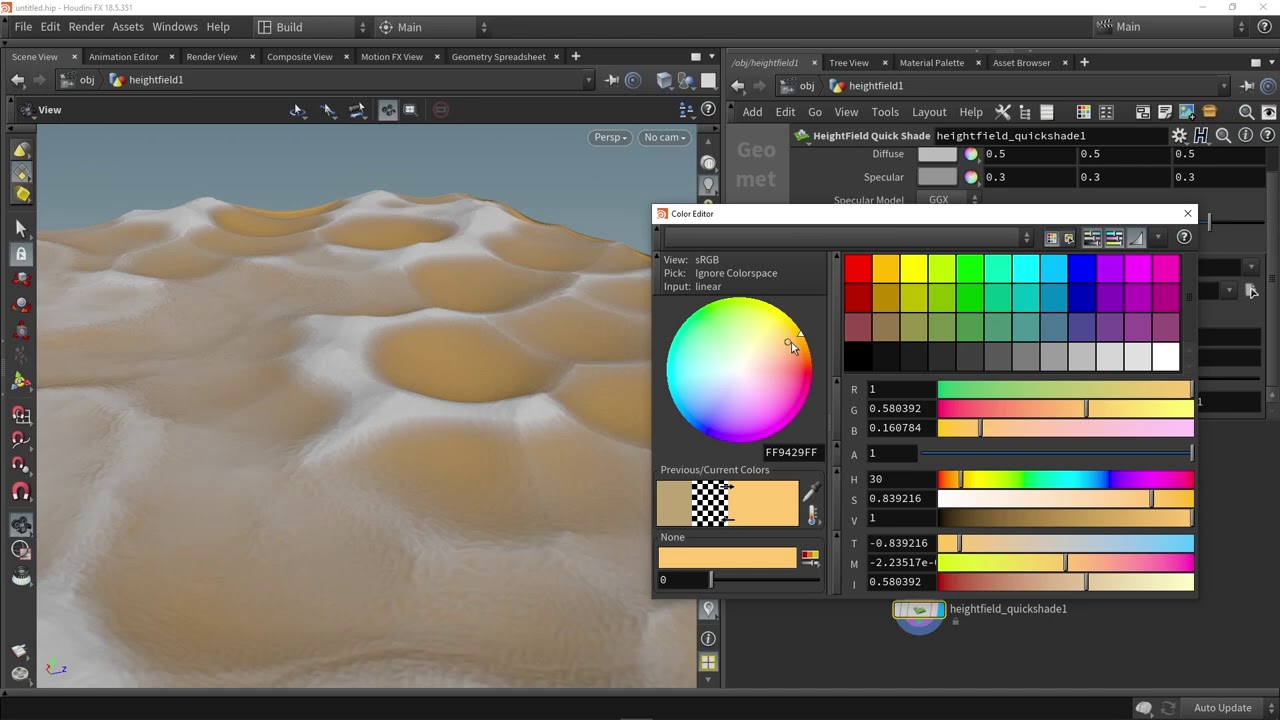Open network search magnifier in network toolbar
Screen dimensions: 1280x720
pos(1246,112)
